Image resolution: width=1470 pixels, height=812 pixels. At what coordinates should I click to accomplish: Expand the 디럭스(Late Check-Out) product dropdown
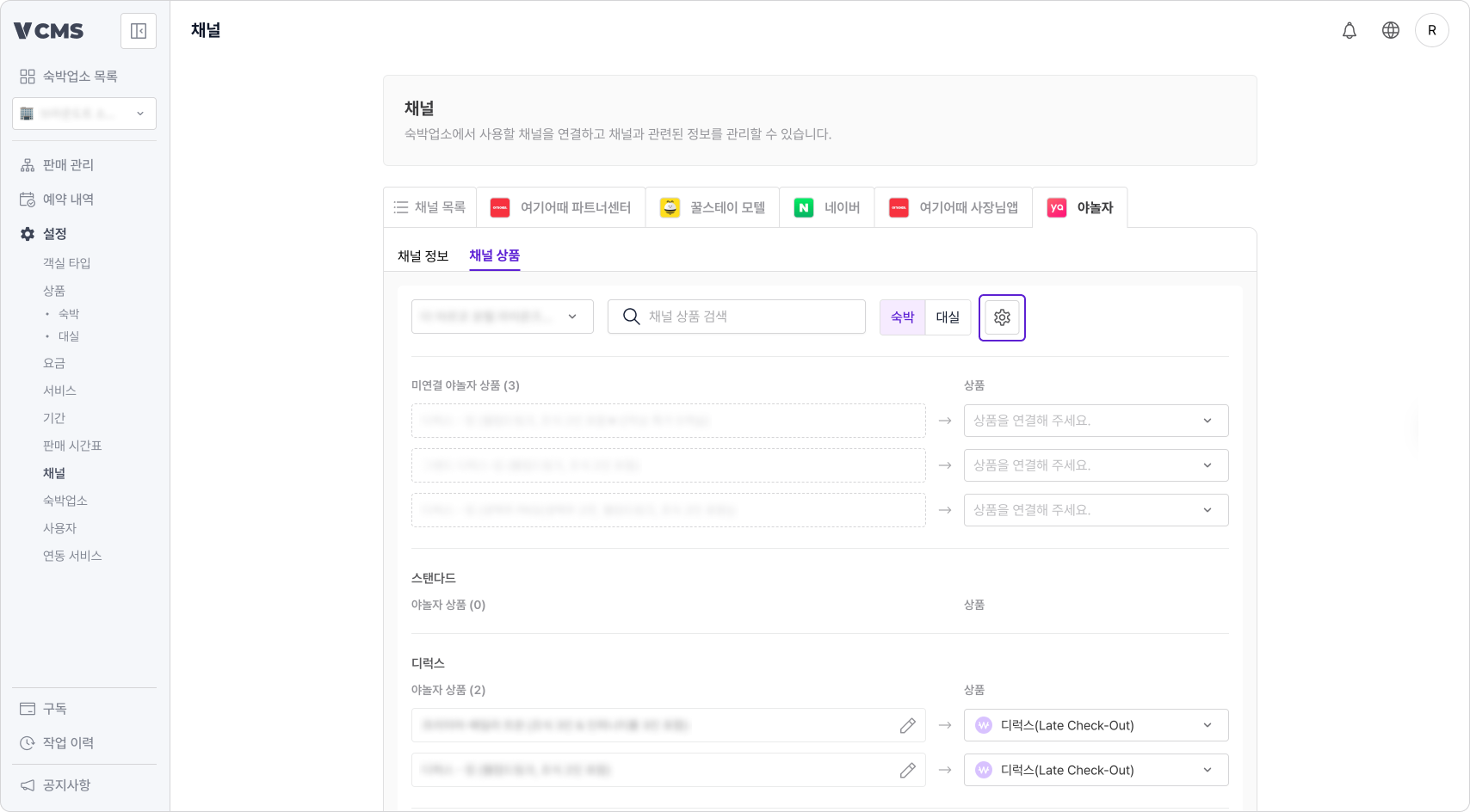pyautogui.click(x=1096, y=725)
